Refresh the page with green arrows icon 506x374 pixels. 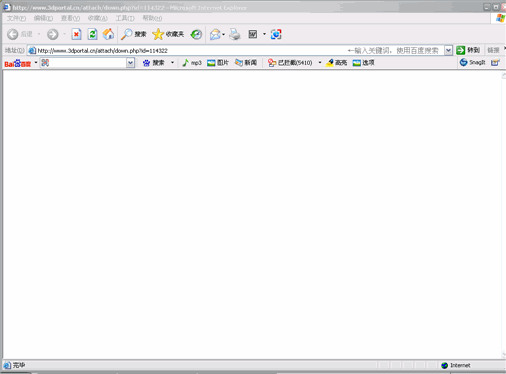point(92,34)
